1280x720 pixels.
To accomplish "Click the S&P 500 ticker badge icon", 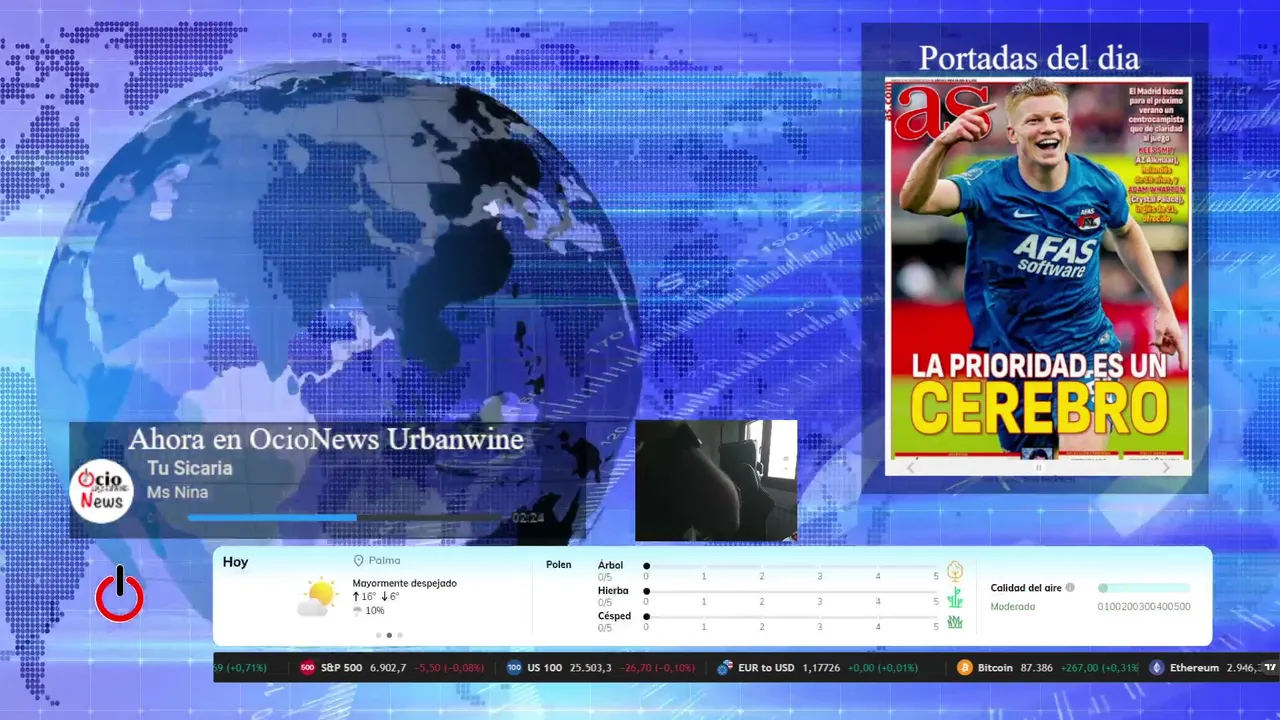I will pos(308,668).
